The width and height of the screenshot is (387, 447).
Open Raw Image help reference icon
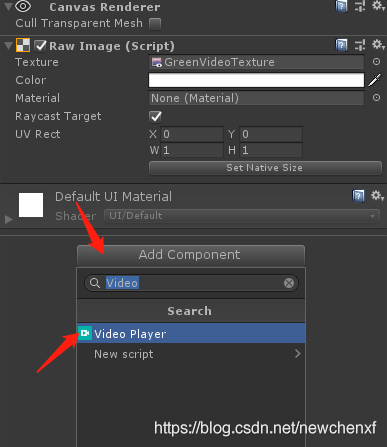(x=341, y=45)
